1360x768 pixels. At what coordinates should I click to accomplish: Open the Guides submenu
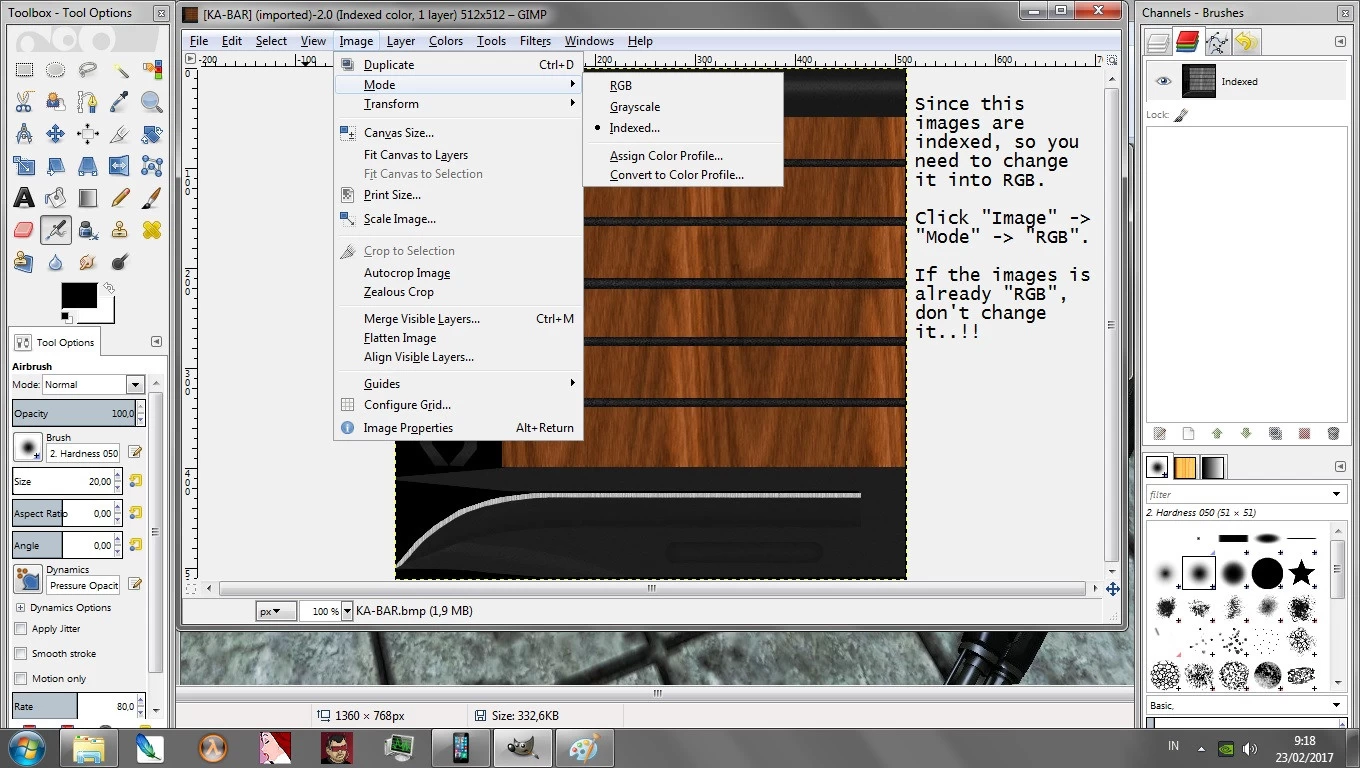[x=458, y=384]
